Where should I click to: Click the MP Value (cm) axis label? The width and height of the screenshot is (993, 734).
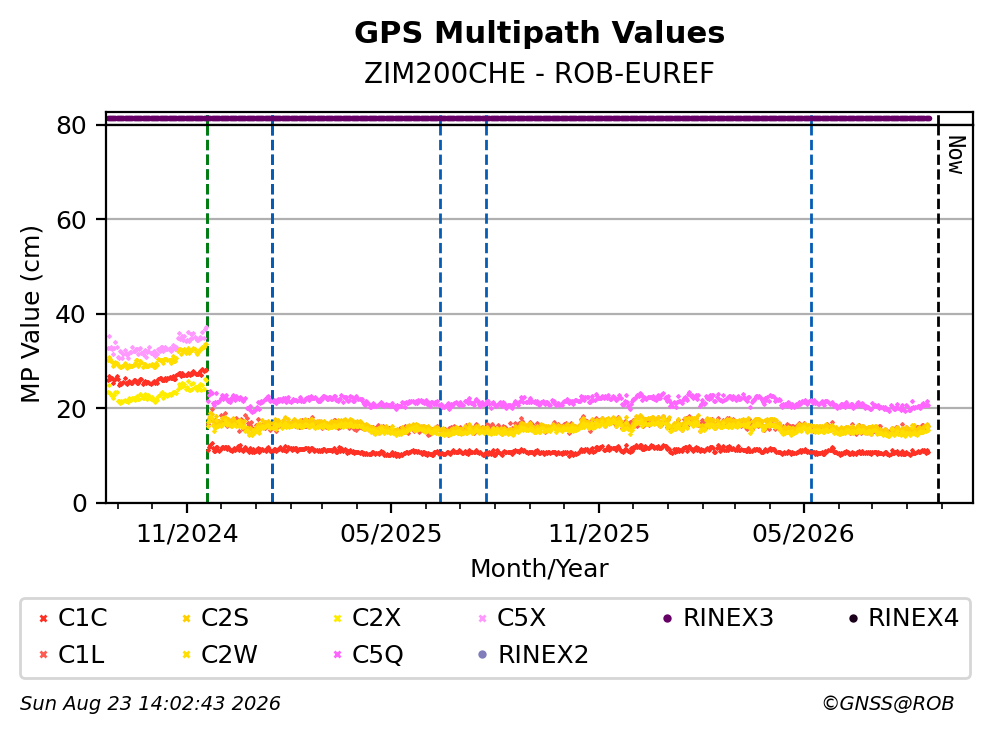coord(30,314)
